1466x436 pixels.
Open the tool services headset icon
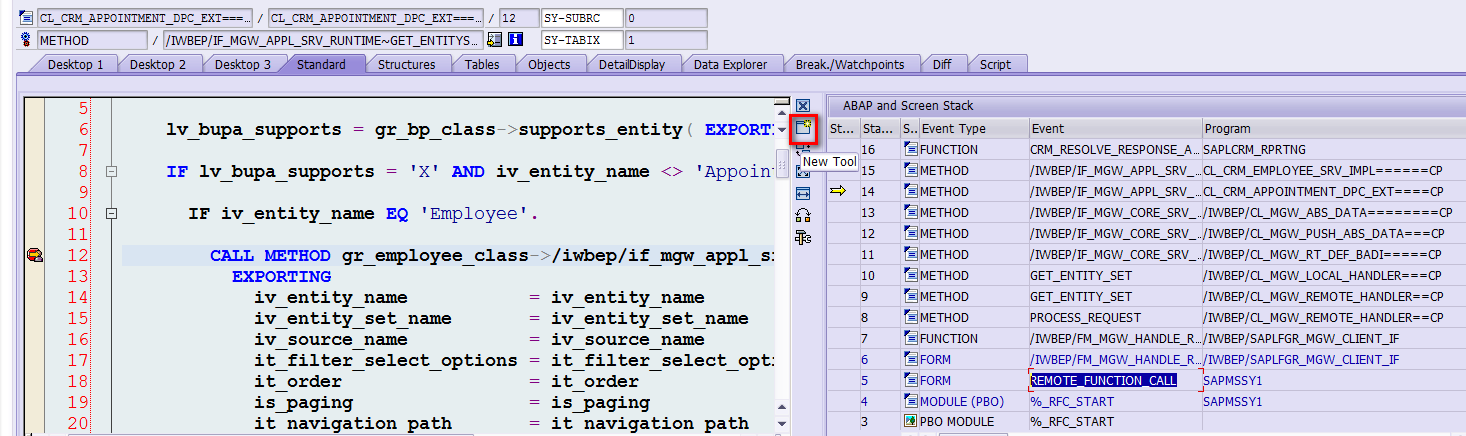pos(802,216)
